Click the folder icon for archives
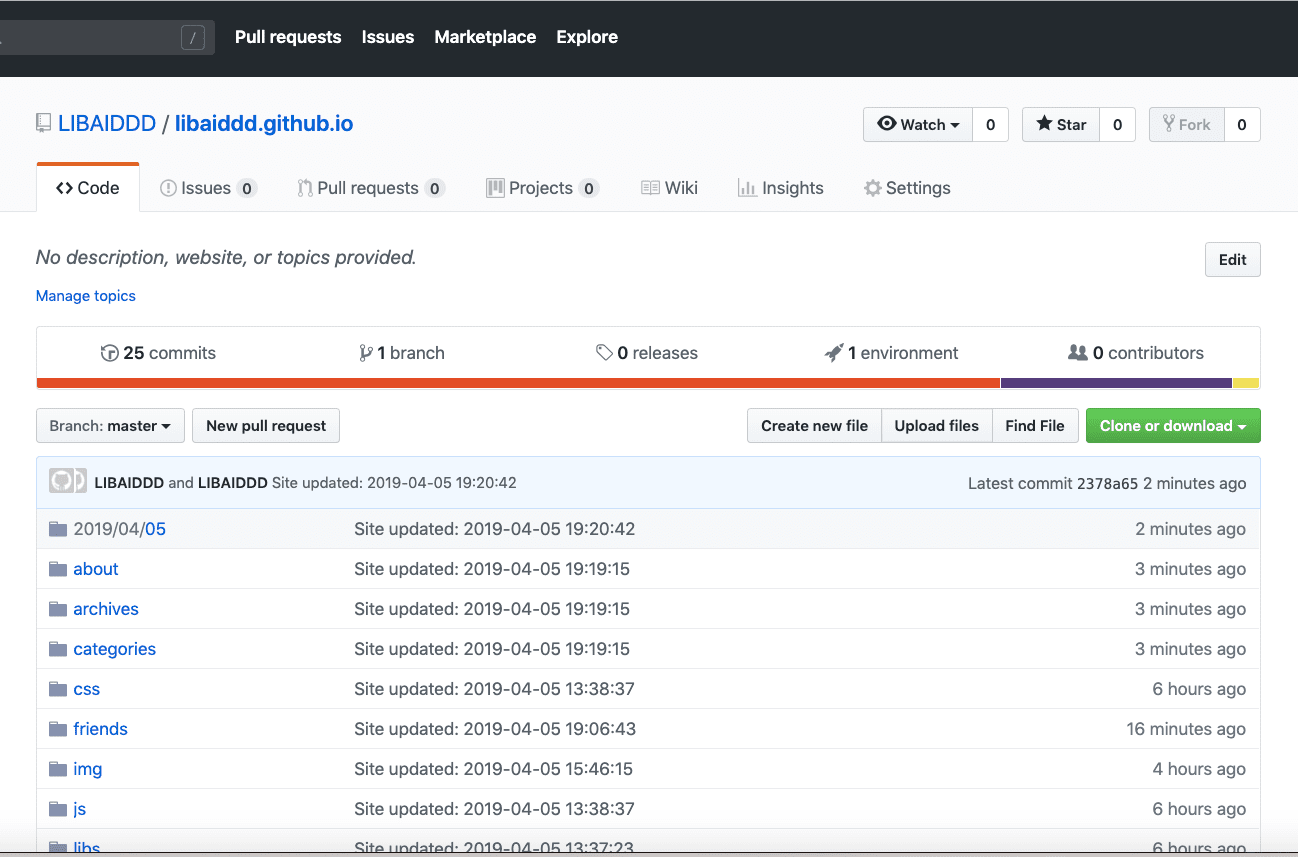This screenshot has height=857, width=1298. coord(58,609)
